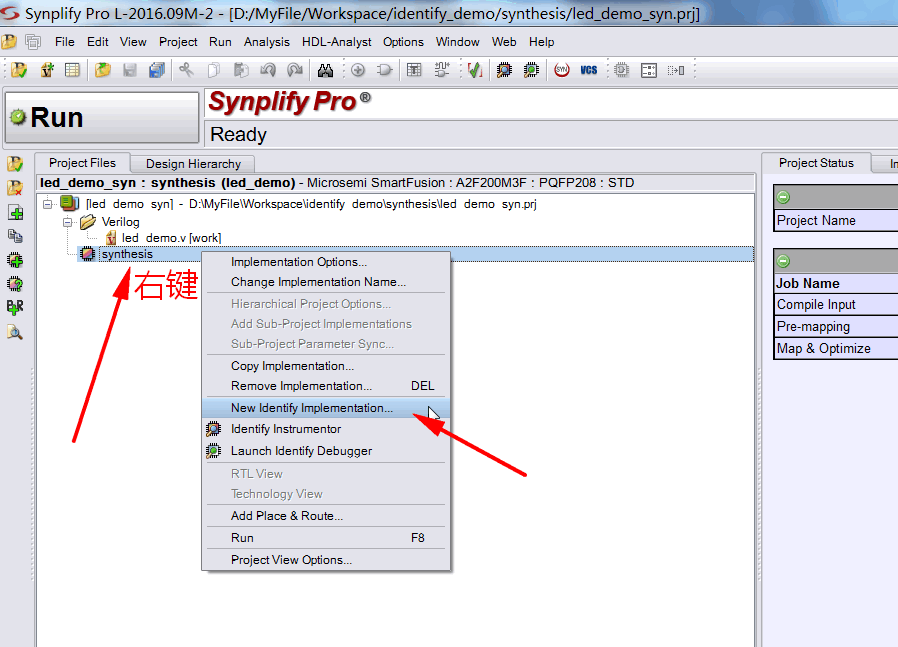Open the Project menu

click(178, 42)
